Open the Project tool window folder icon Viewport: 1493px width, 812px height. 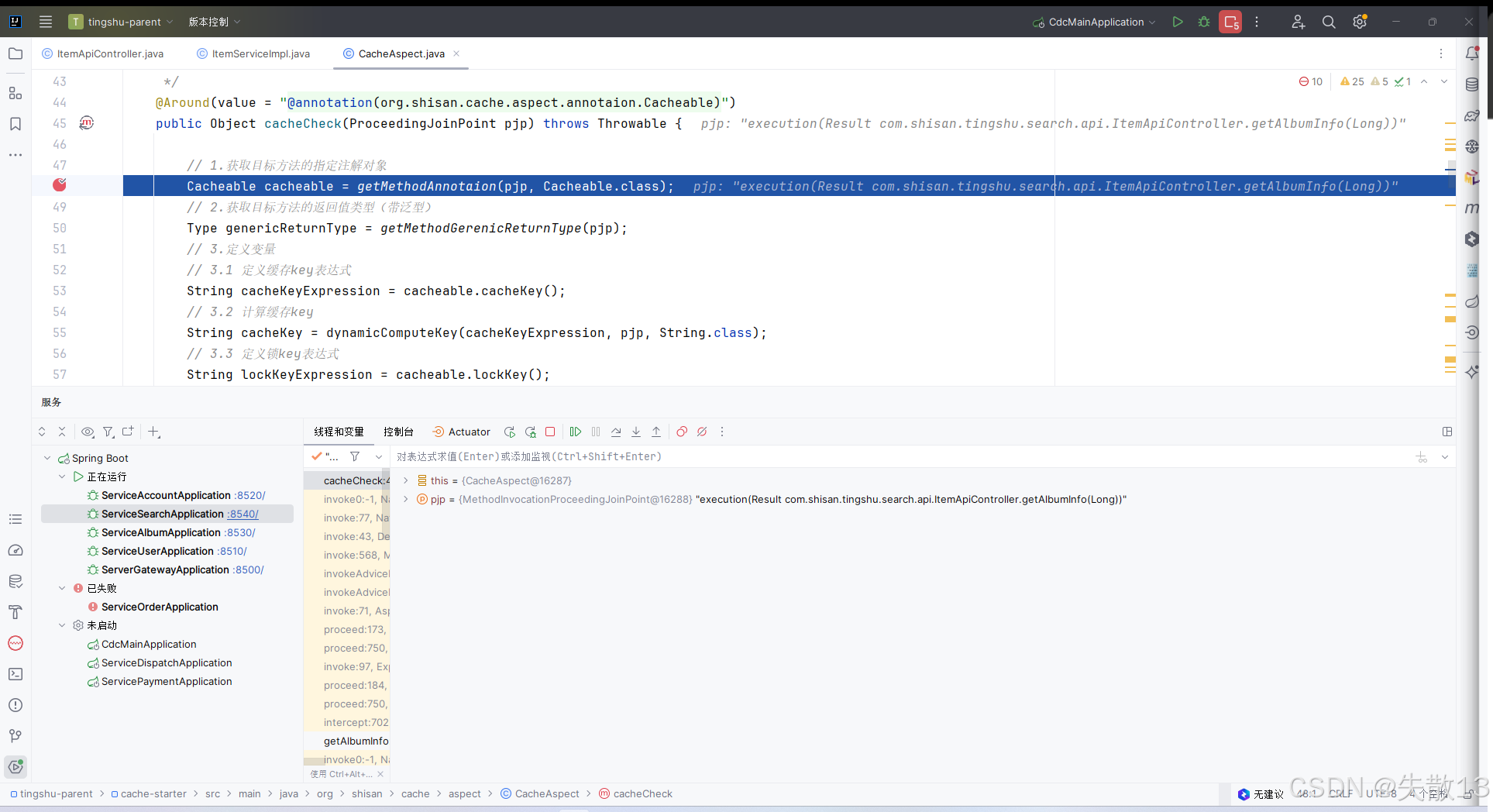tap(15, 53)
